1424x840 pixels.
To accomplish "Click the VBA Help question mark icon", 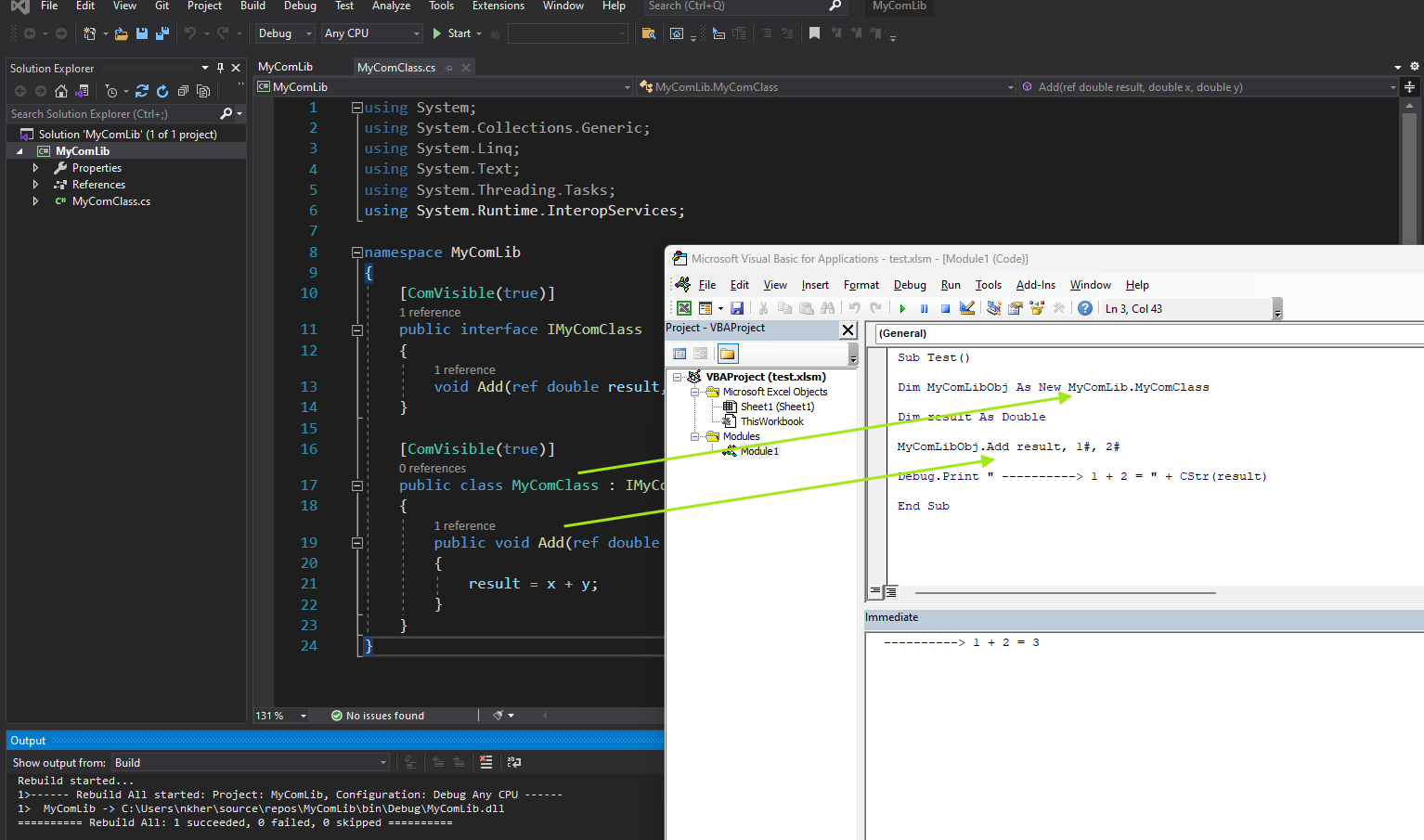I will tap(1085, 308).
